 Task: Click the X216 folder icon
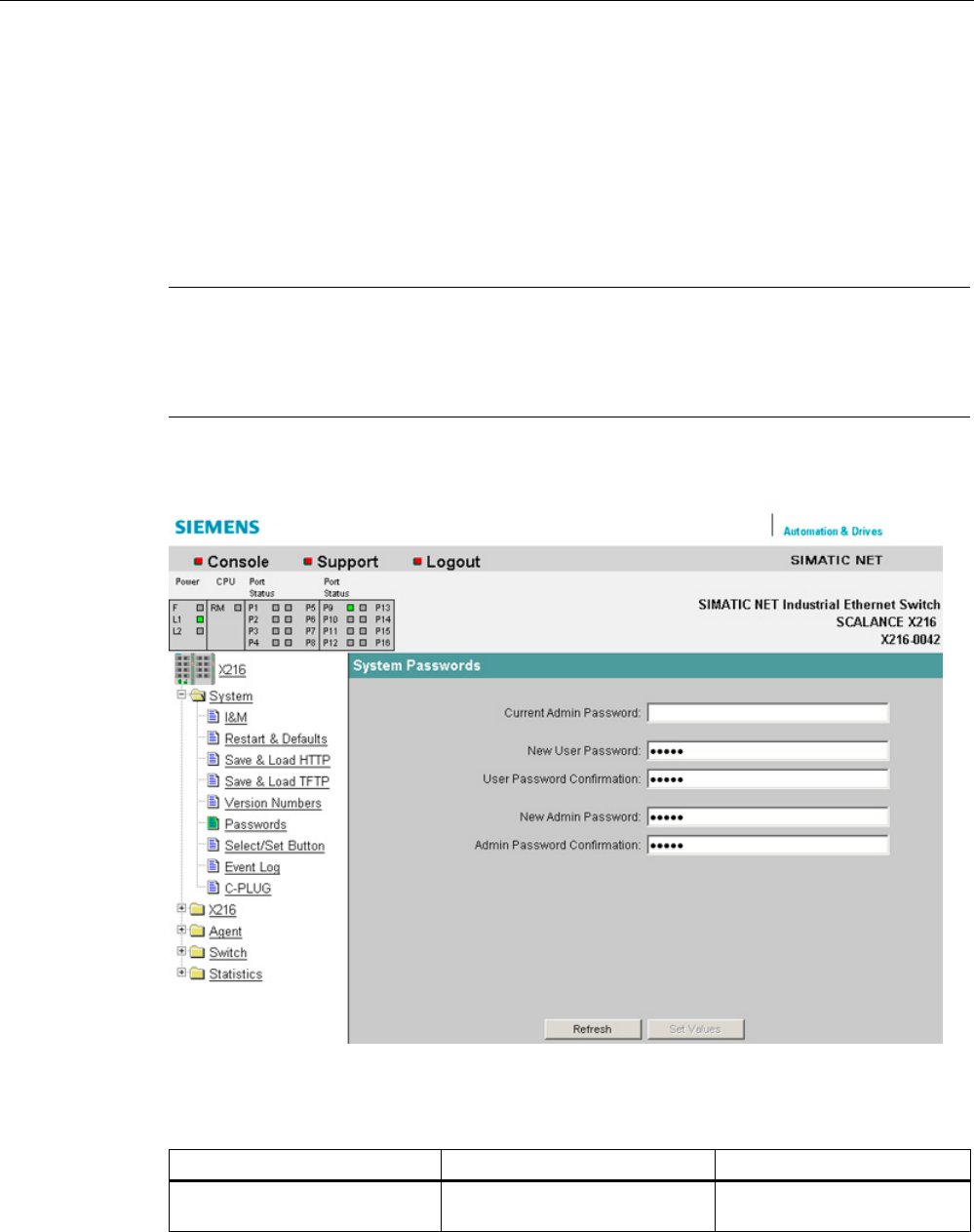198,909
